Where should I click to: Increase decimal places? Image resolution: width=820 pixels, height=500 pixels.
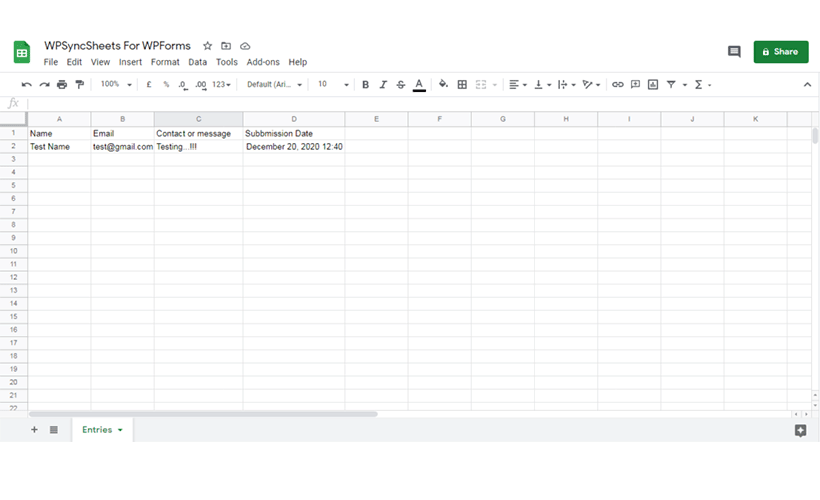tap(201, 85)
